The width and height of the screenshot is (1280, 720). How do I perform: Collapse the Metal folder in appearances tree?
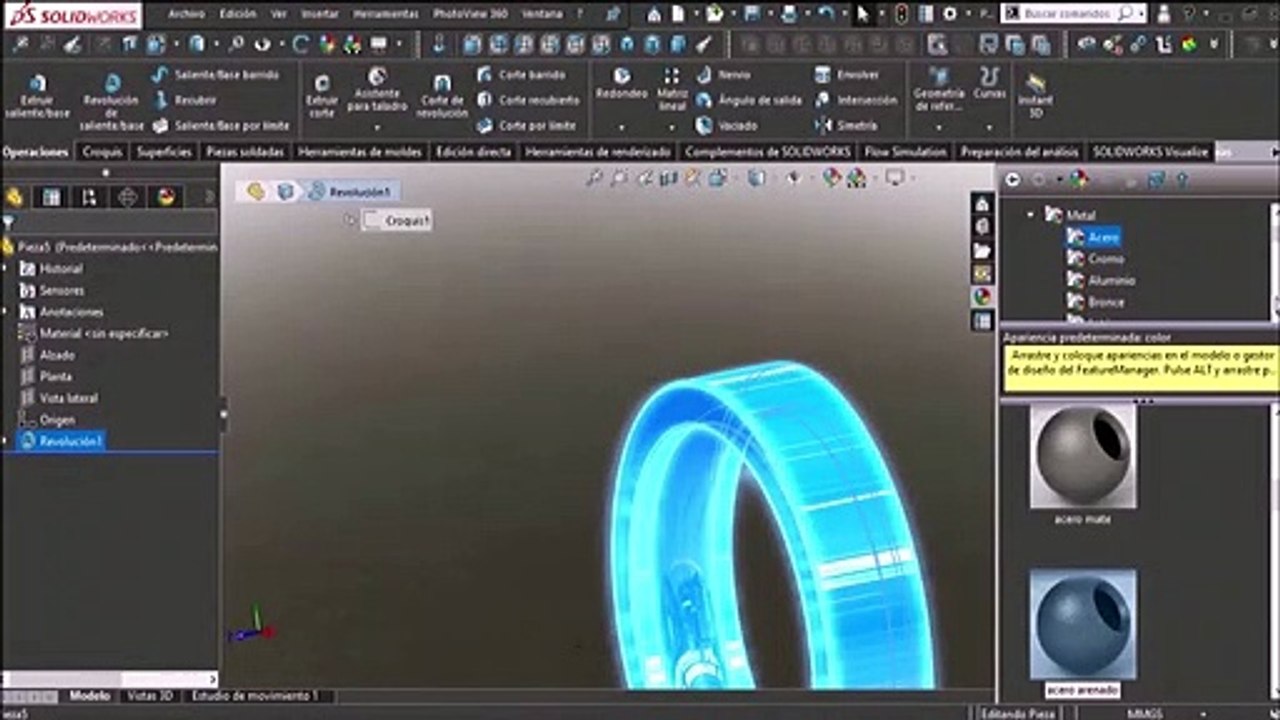tap(1031, 215)
